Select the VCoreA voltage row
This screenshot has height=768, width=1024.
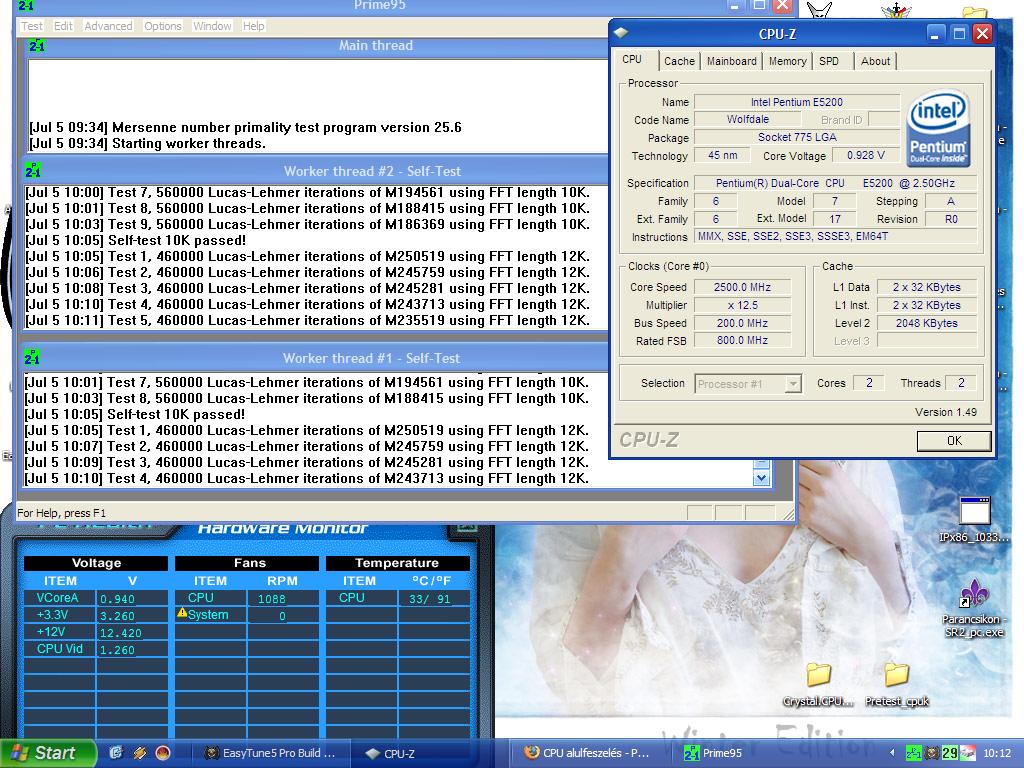pyautogui.click(x=95, y=598)
